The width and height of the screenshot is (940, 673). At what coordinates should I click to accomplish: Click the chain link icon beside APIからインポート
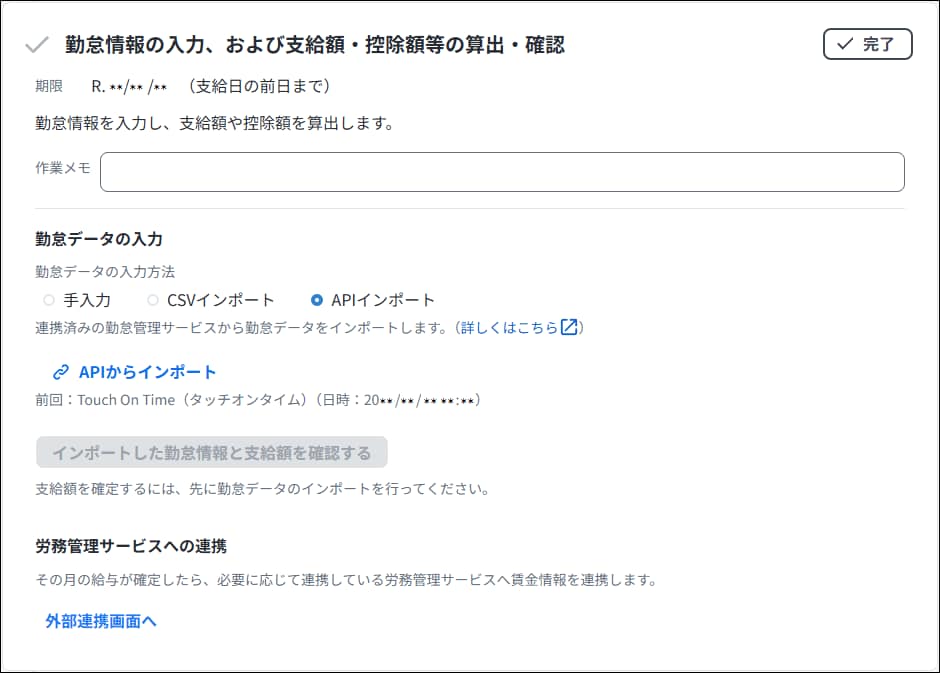(61, 372)
